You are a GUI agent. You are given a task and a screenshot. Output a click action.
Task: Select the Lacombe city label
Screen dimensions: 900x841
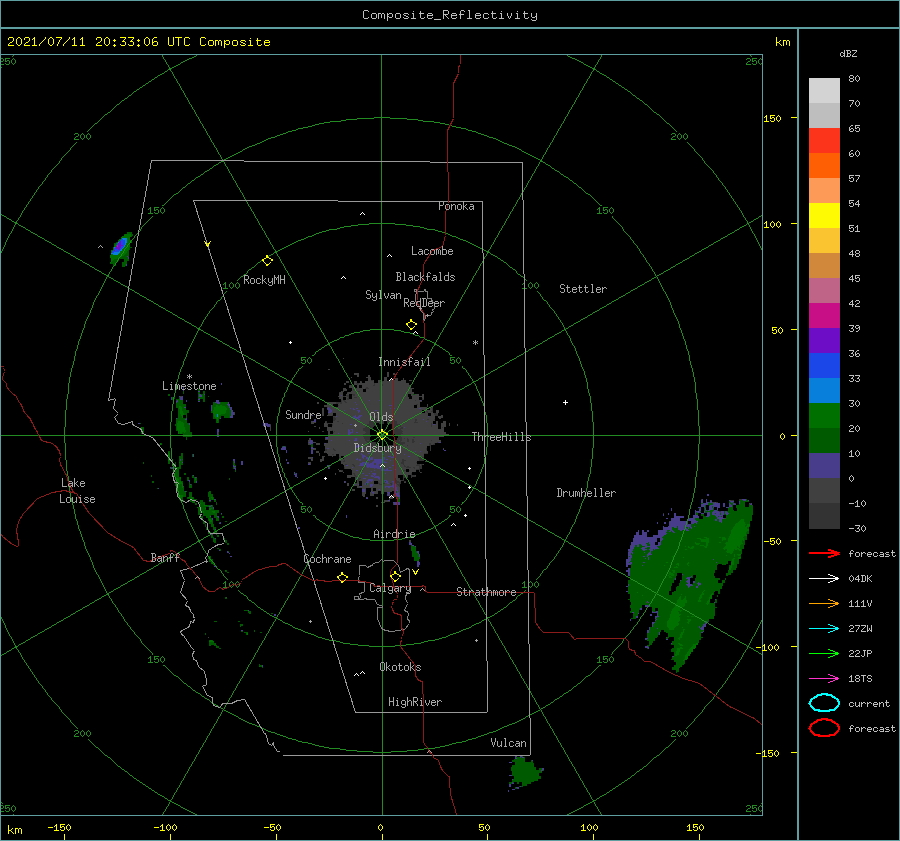point(432,251)
